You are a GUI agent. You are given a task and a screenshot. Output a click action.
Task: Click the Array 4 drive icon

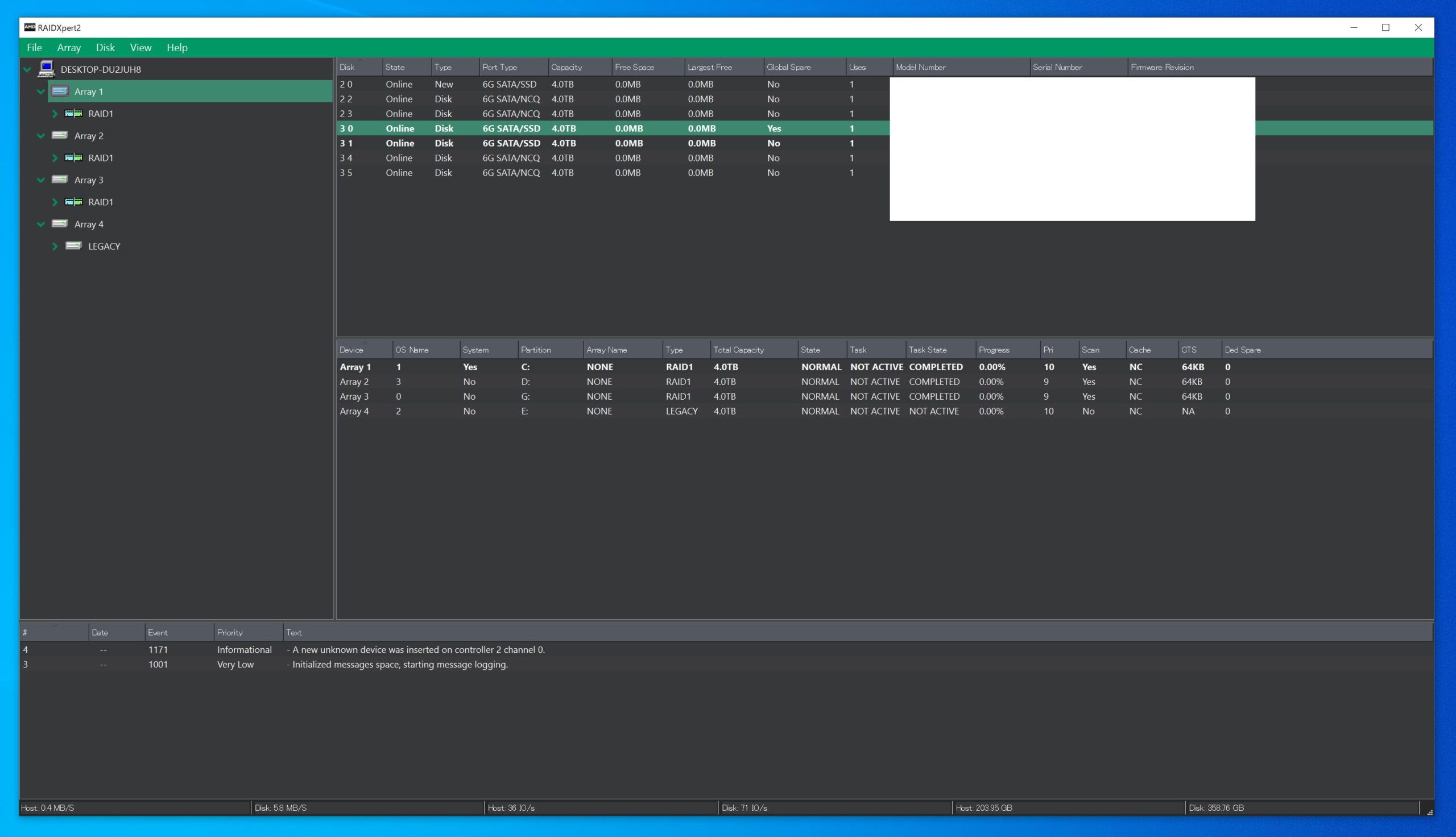pyautogui.click(x=60, y=224)
